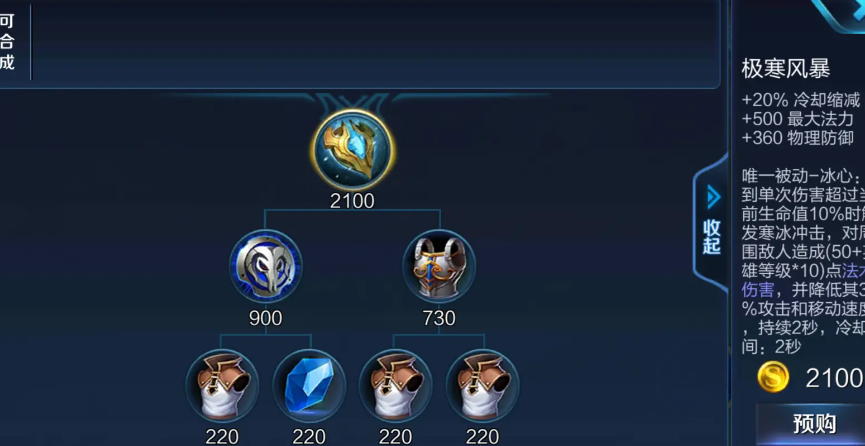The height and width of the screenshot is (446, 865).
Task: Select the cloth armor beside the blue crystal
Action: (222, 386)
